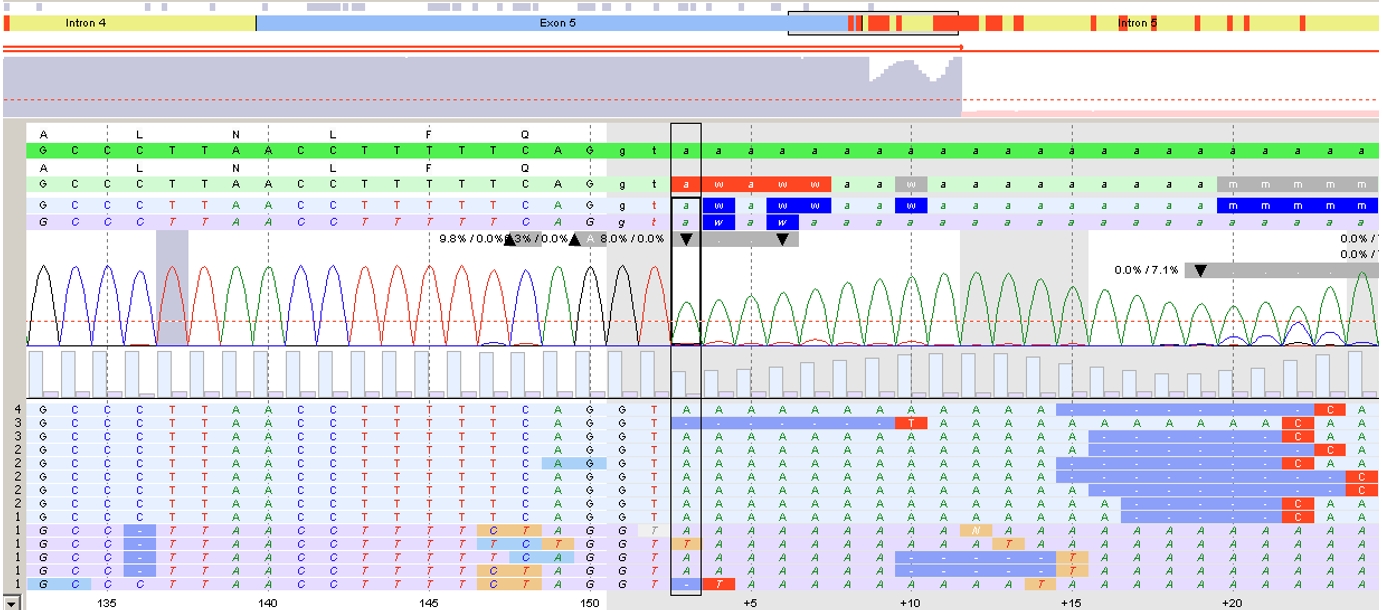Select the red C mismatch in the top read row
Viewport: 1382px width, 610px height.
(1330, 409)
